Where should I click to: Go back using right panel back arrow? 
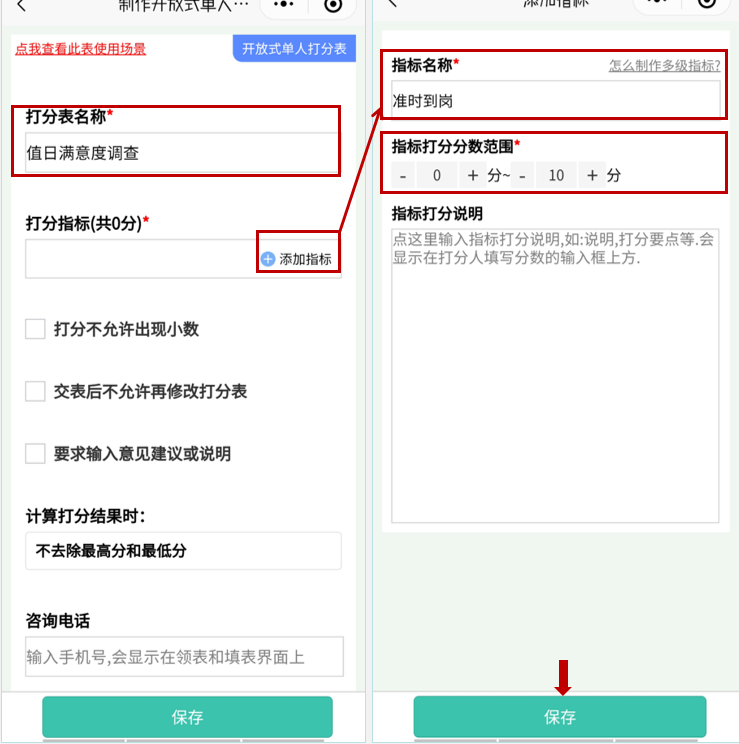(x=392, y=3)
